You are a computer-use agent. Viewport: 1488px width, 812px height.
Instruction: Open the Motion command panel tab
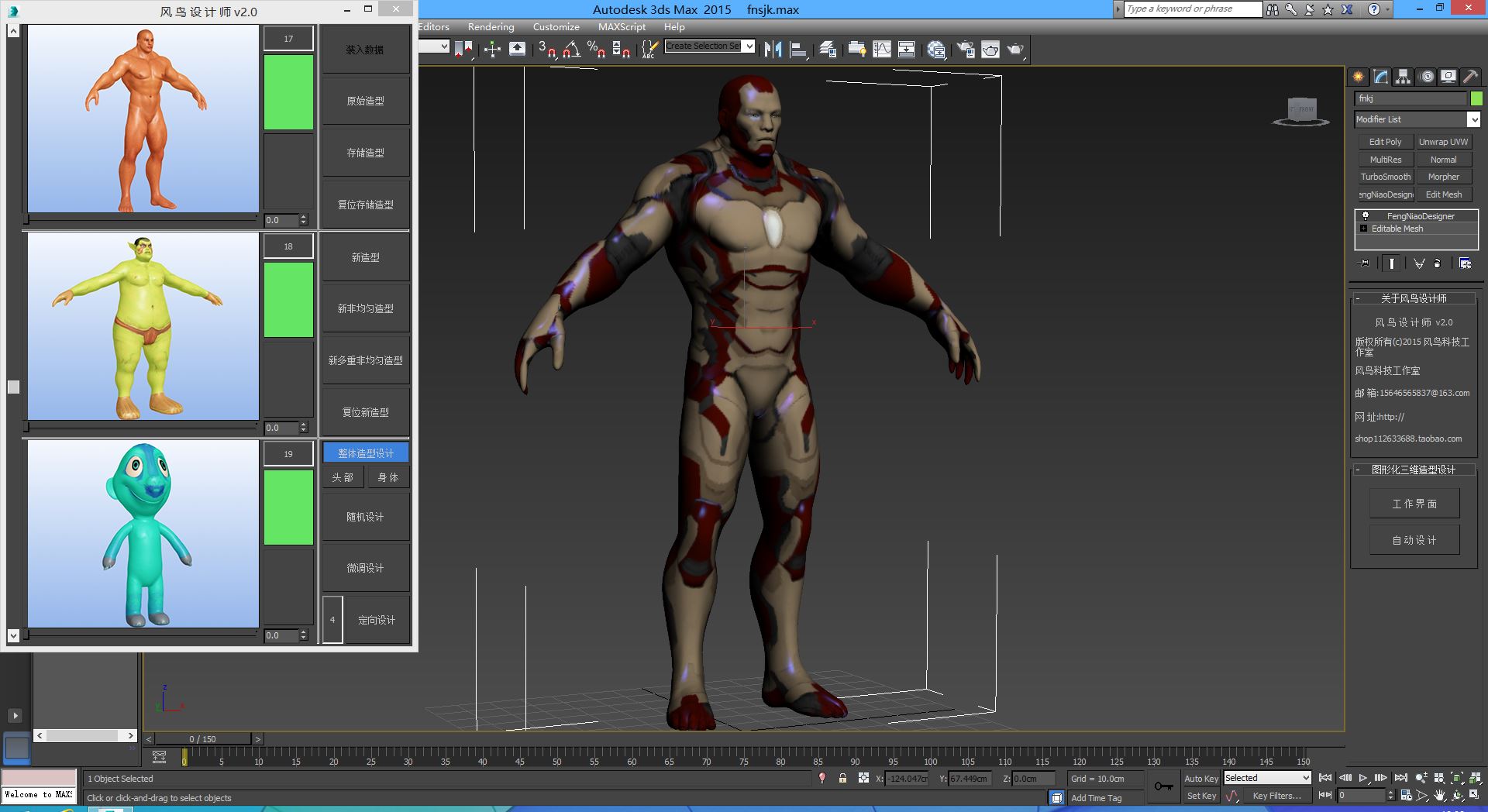pyautogui.click(x=1426, y=77)
